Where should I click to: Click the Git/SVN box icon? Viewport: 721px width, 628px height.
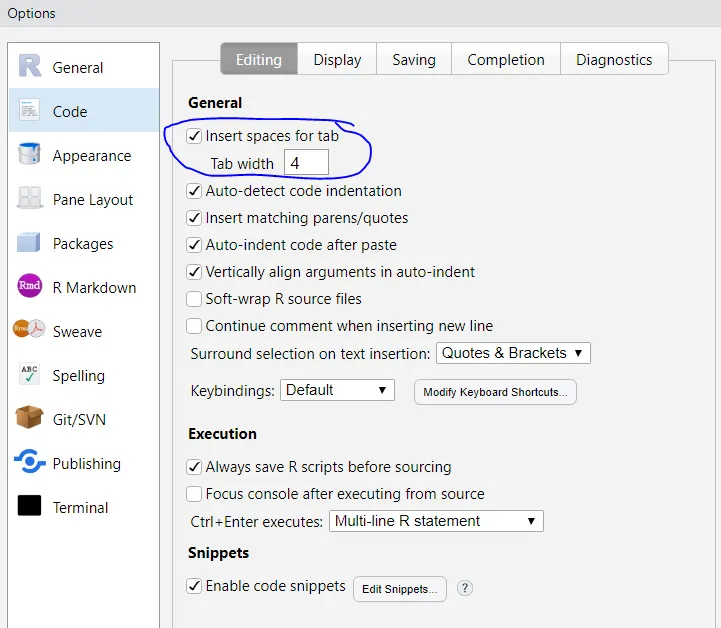click(x=30, y=419)
